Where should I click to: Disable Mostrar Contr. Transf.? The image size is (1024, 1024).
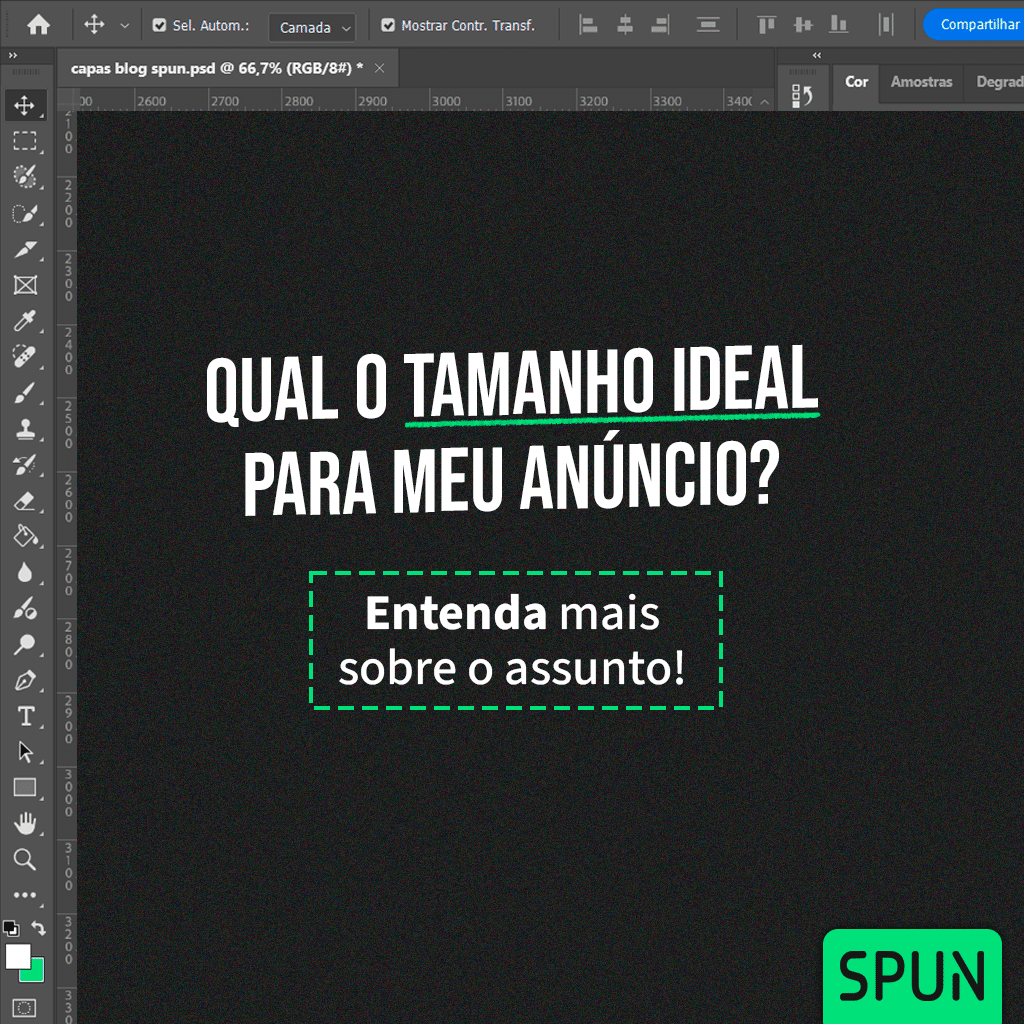click(x=388, y=26)
